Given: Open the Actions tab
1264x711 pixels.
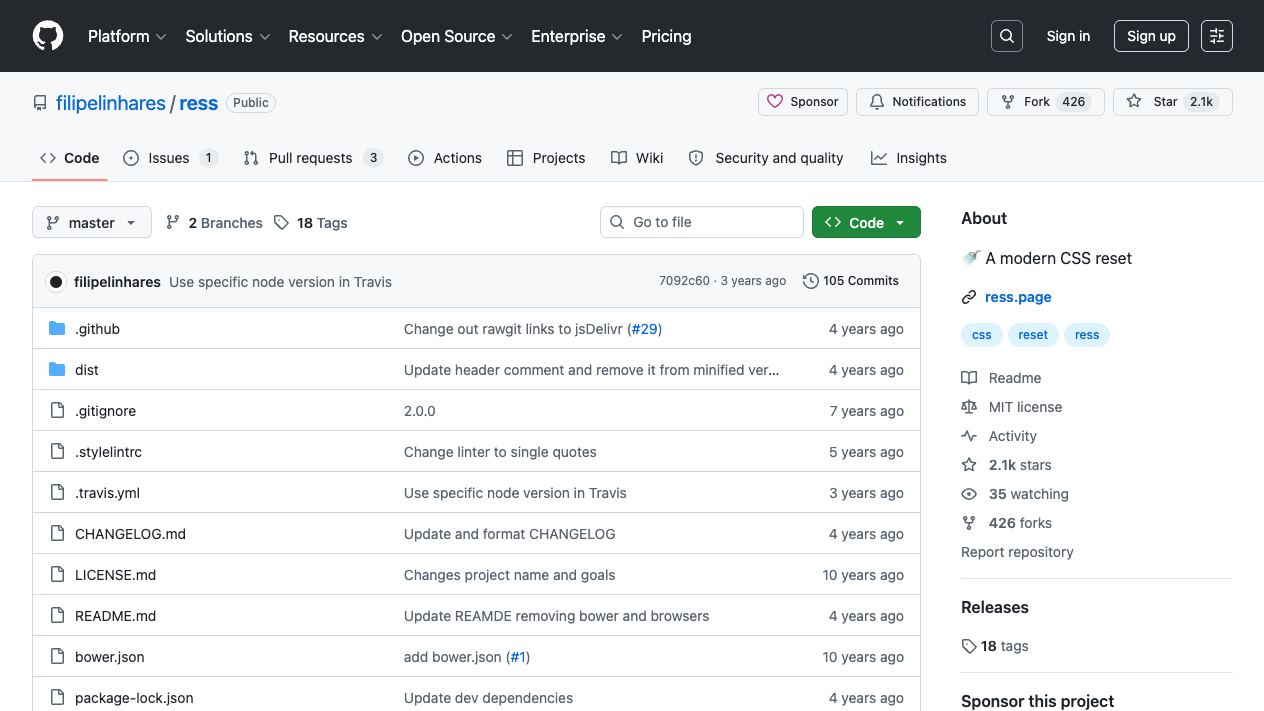Looking at the screenshot, I should [445, 158].
